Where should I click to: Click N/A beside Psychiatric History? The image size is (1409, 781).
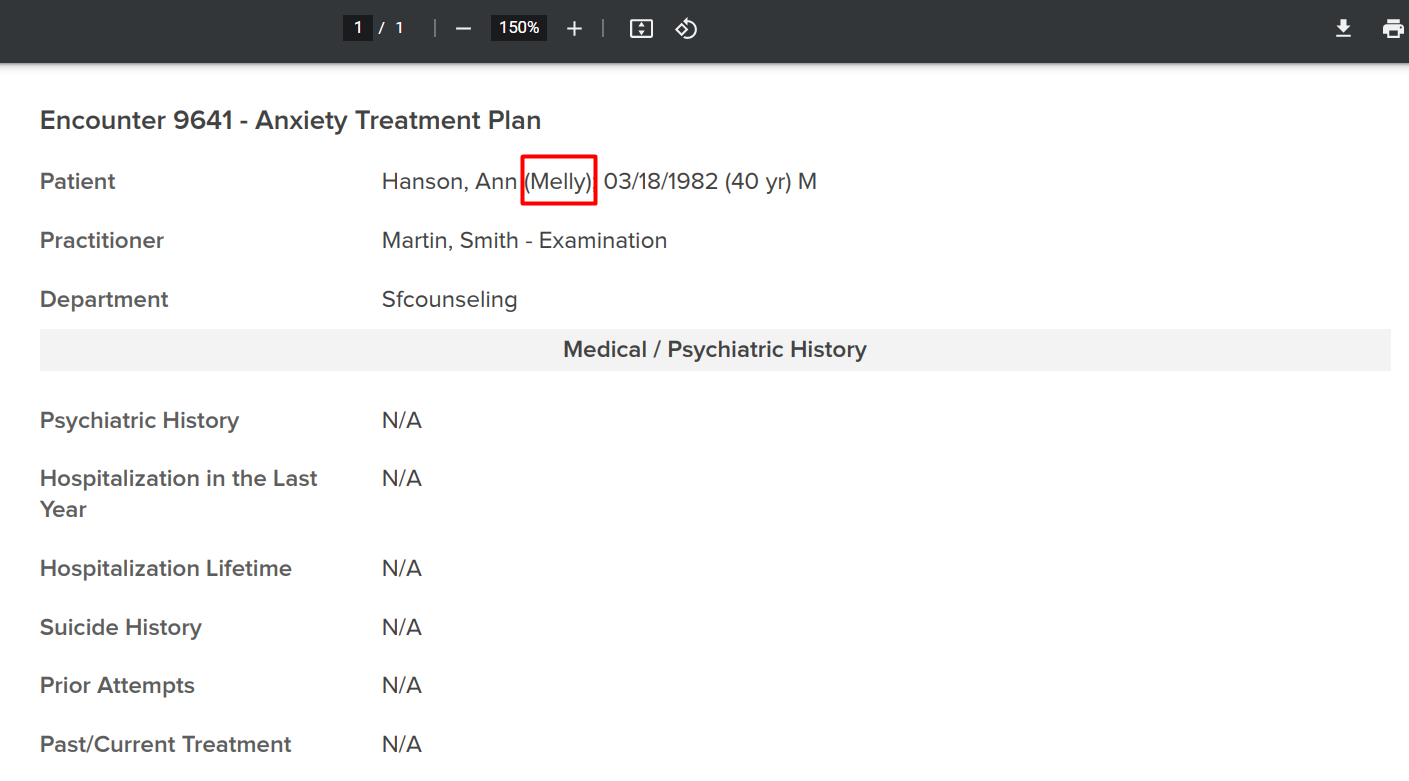tap(402, 421)
